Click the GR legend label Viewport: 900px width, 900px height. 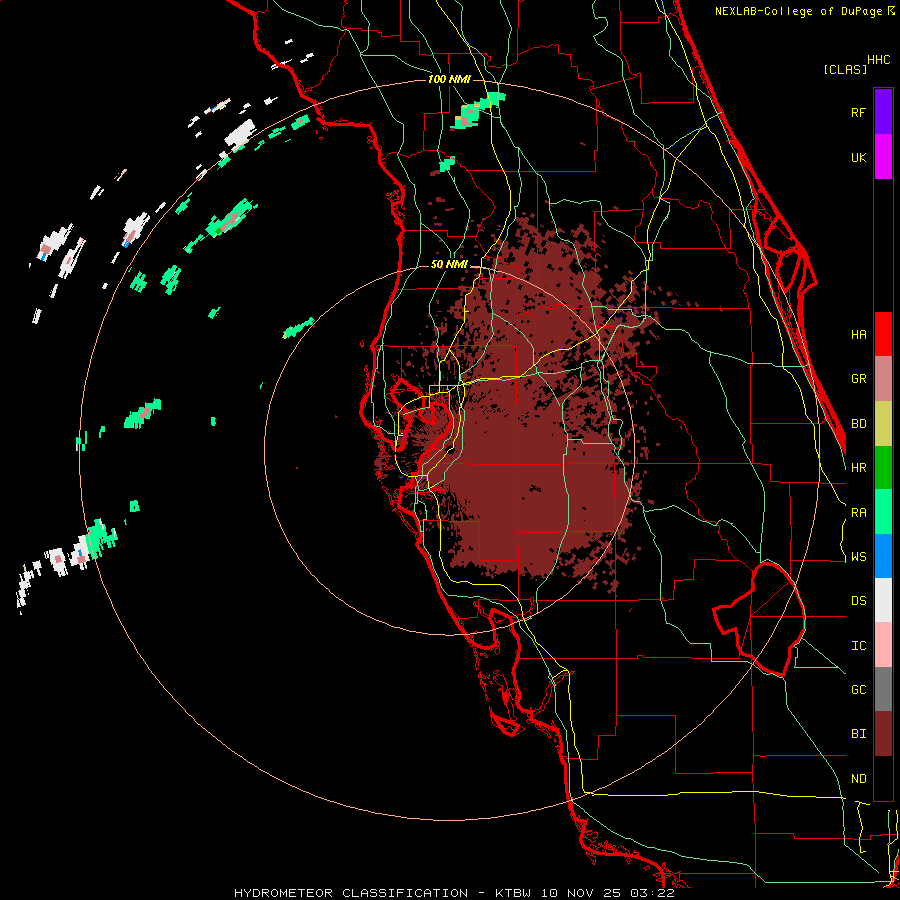[858, 379]
